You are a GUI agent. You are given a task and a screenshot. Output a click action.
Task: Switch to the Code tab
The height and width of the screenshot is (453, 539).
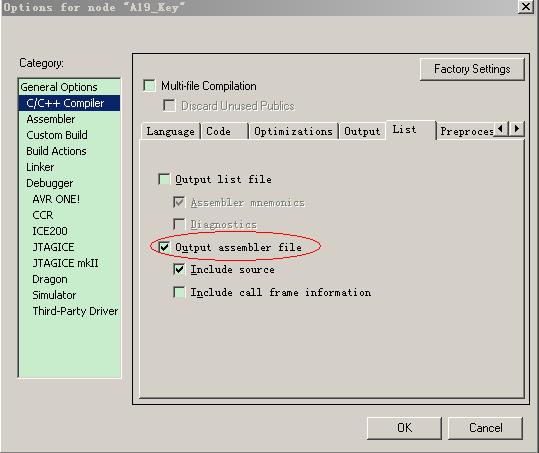pos(225,131)
